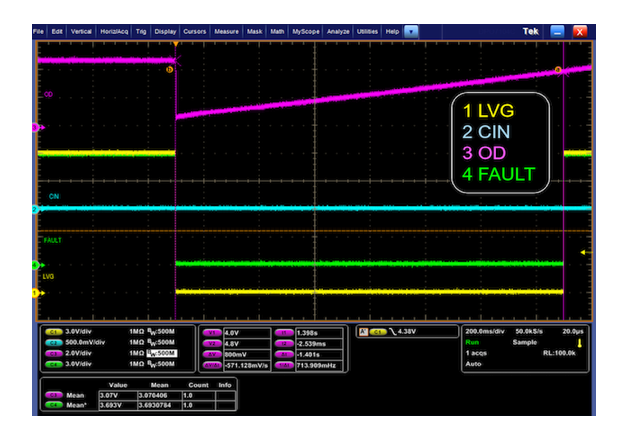Select the magenta C3 channel badge
630x440 pixels.
pos(50,352)
